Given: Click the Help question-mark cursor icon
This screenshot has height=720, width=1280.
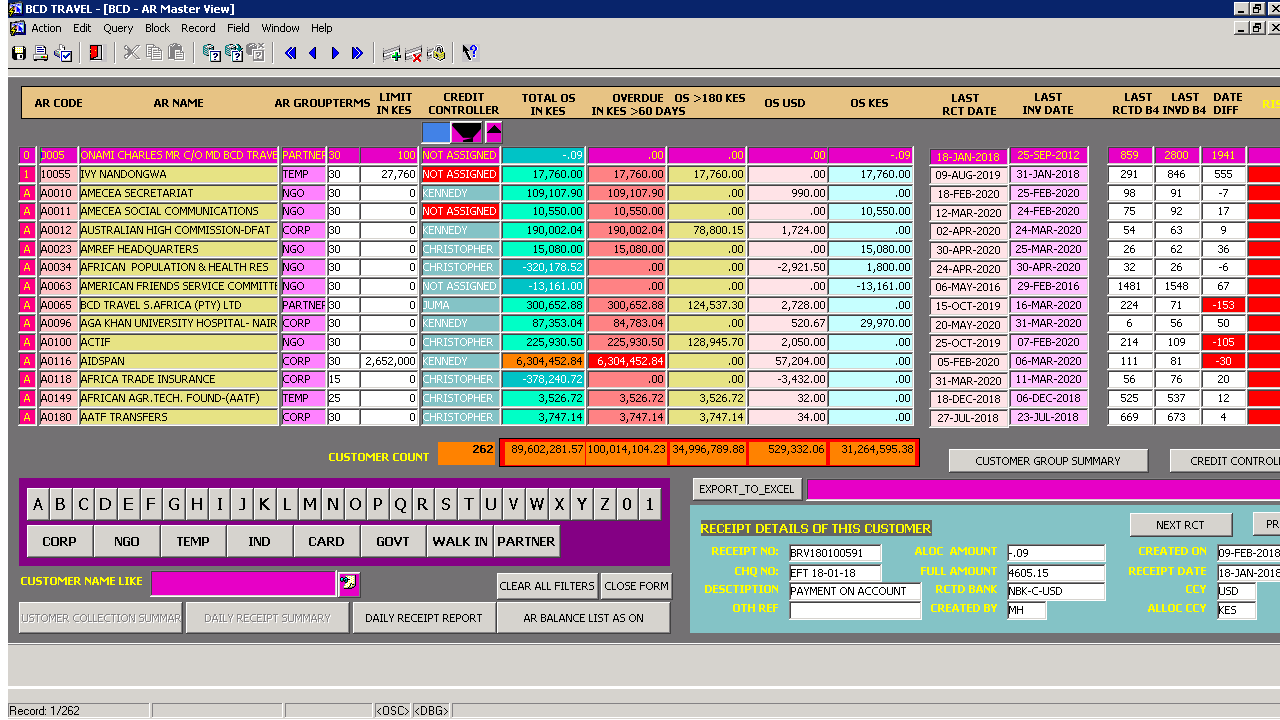Looking at the screenshot, I should [x=470, y=53].
